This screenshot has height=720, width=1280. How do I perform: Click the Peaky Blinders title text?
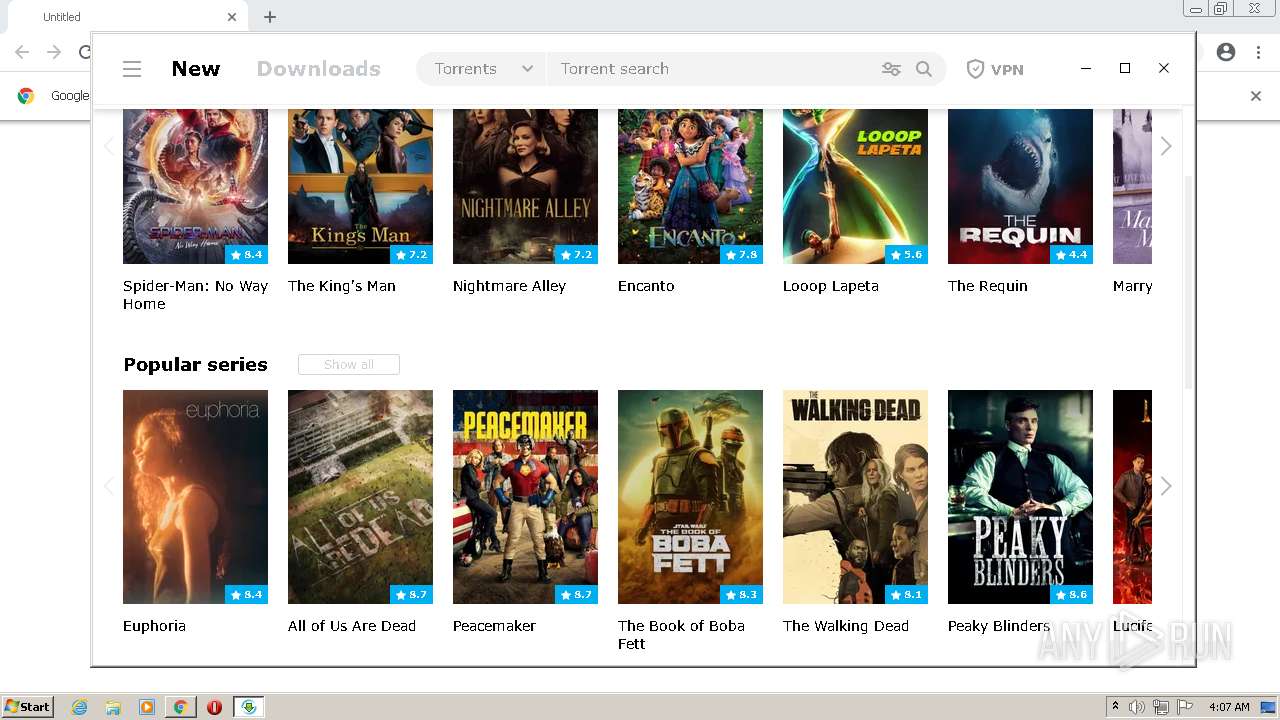pos(999,626)
